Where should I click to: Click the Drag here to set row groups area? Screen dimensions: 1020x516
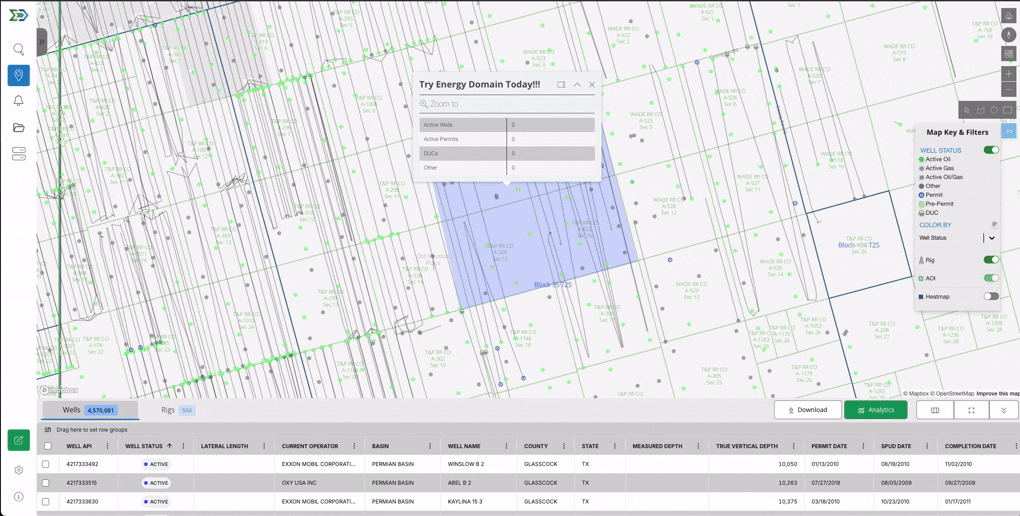[x=91, y=430]
